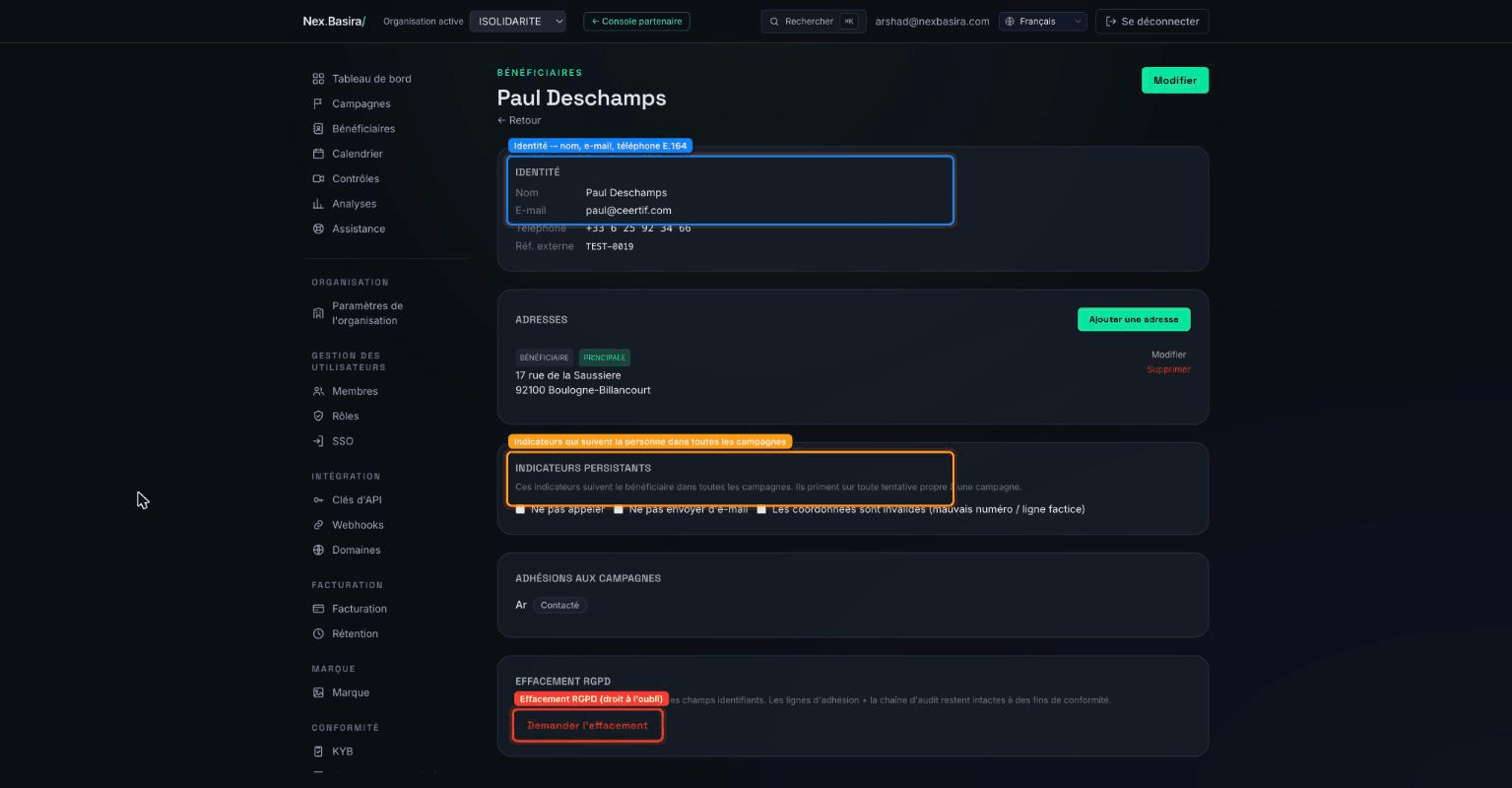Image resolution: width=1512 pixels, height=788 pixels.
Task: Click the Nex.Basira logo
Action: click(x=334, y=21)
